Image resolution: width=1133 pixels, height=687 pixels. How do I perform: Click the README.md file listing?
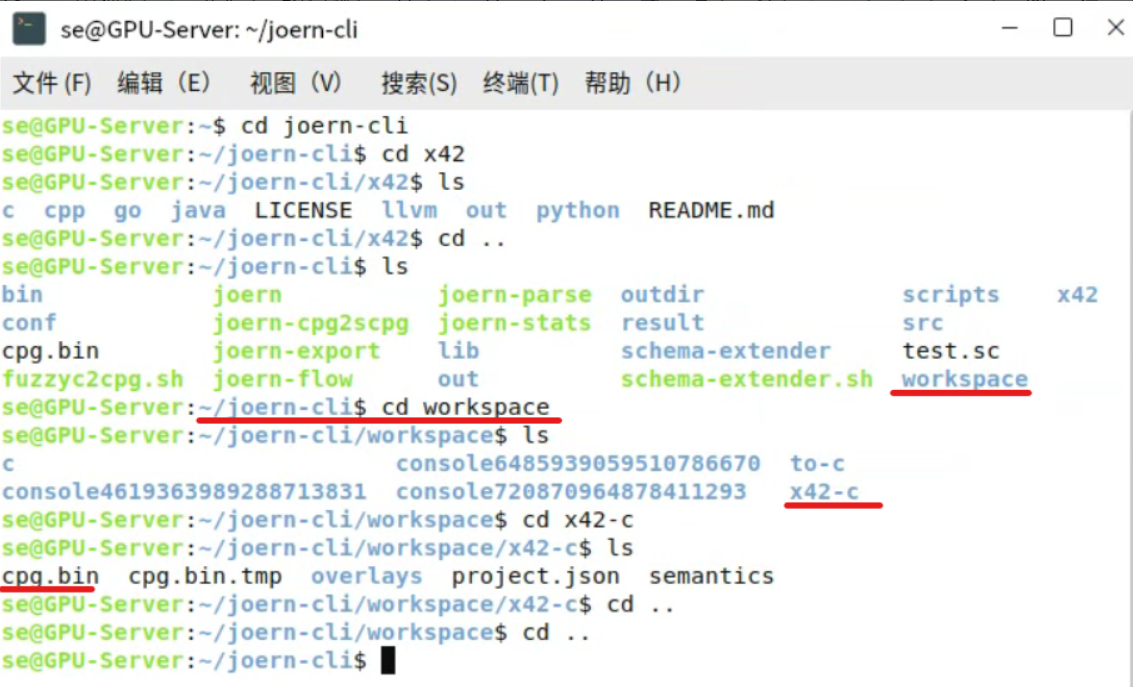tap(711, 210)
